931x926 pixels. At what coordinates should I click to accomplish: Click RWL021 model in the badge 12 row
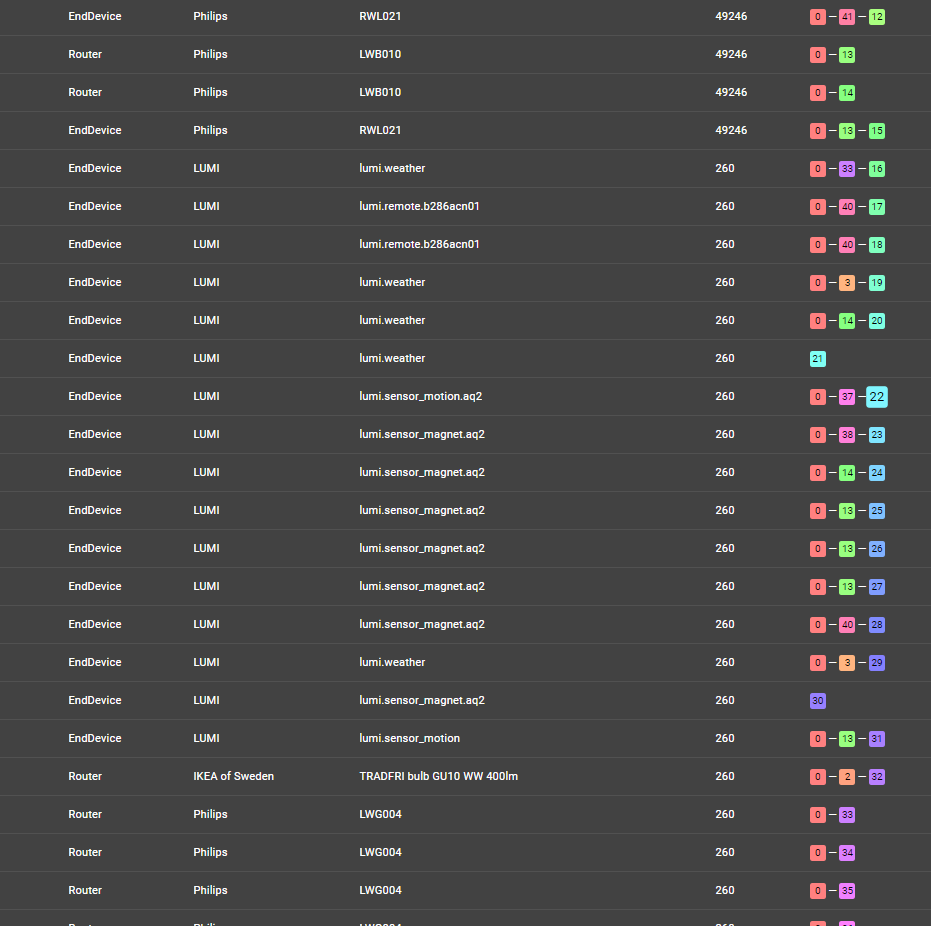(380, 16)
